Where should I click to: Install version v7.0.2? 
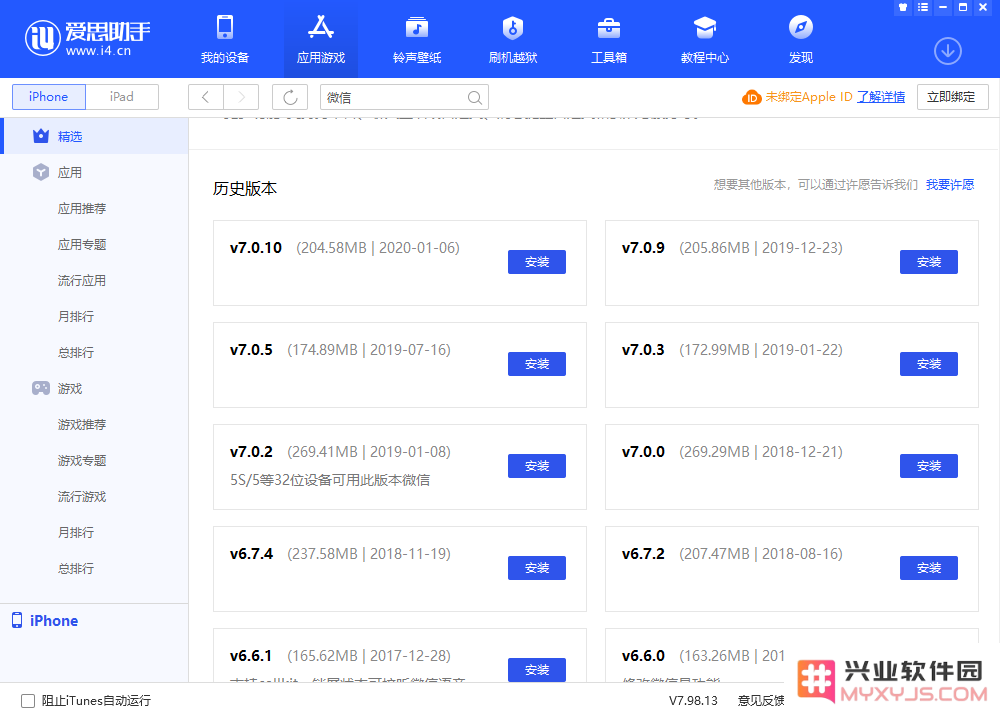[536, 466]
